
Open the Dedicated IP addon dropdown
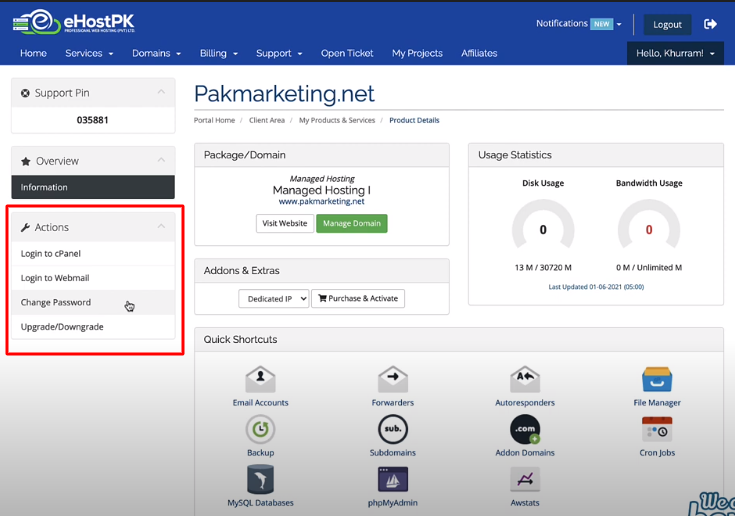click(x=274, y=299)
